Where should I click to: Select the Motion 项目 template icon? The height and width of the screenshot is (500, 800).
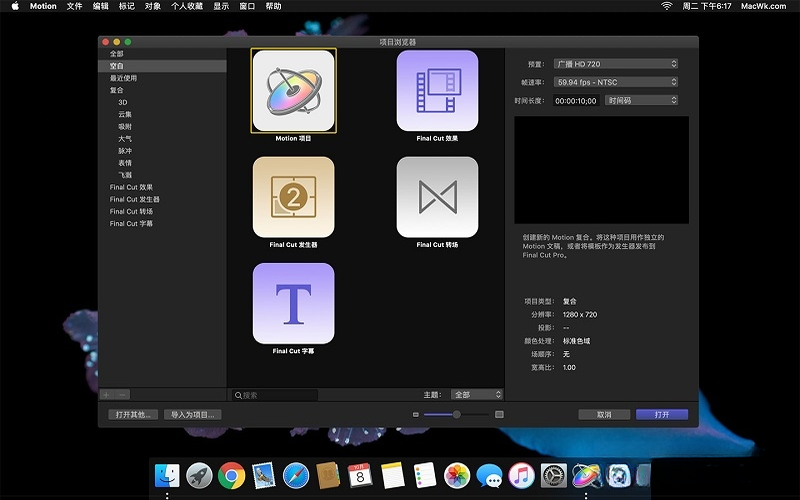[x=293, y=90]
